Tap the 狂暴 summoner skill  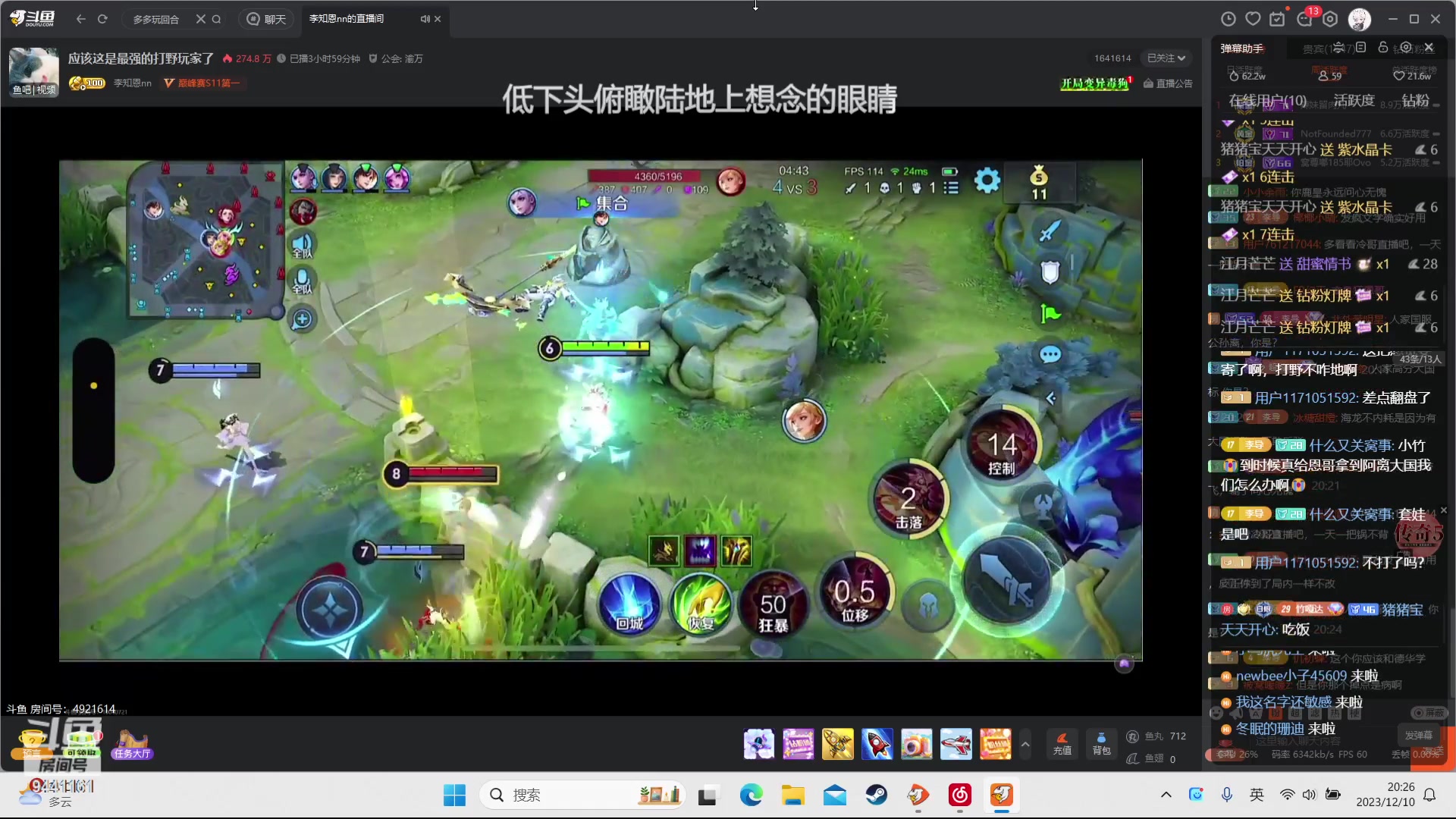tap(773, 605)
